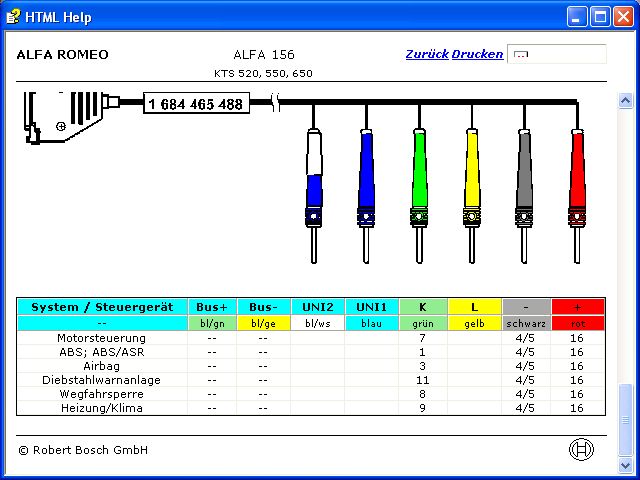The width and height of the screenshot is (640, 480).
Task: Click the input box beside Drucken
Action: tap(556, 54)
